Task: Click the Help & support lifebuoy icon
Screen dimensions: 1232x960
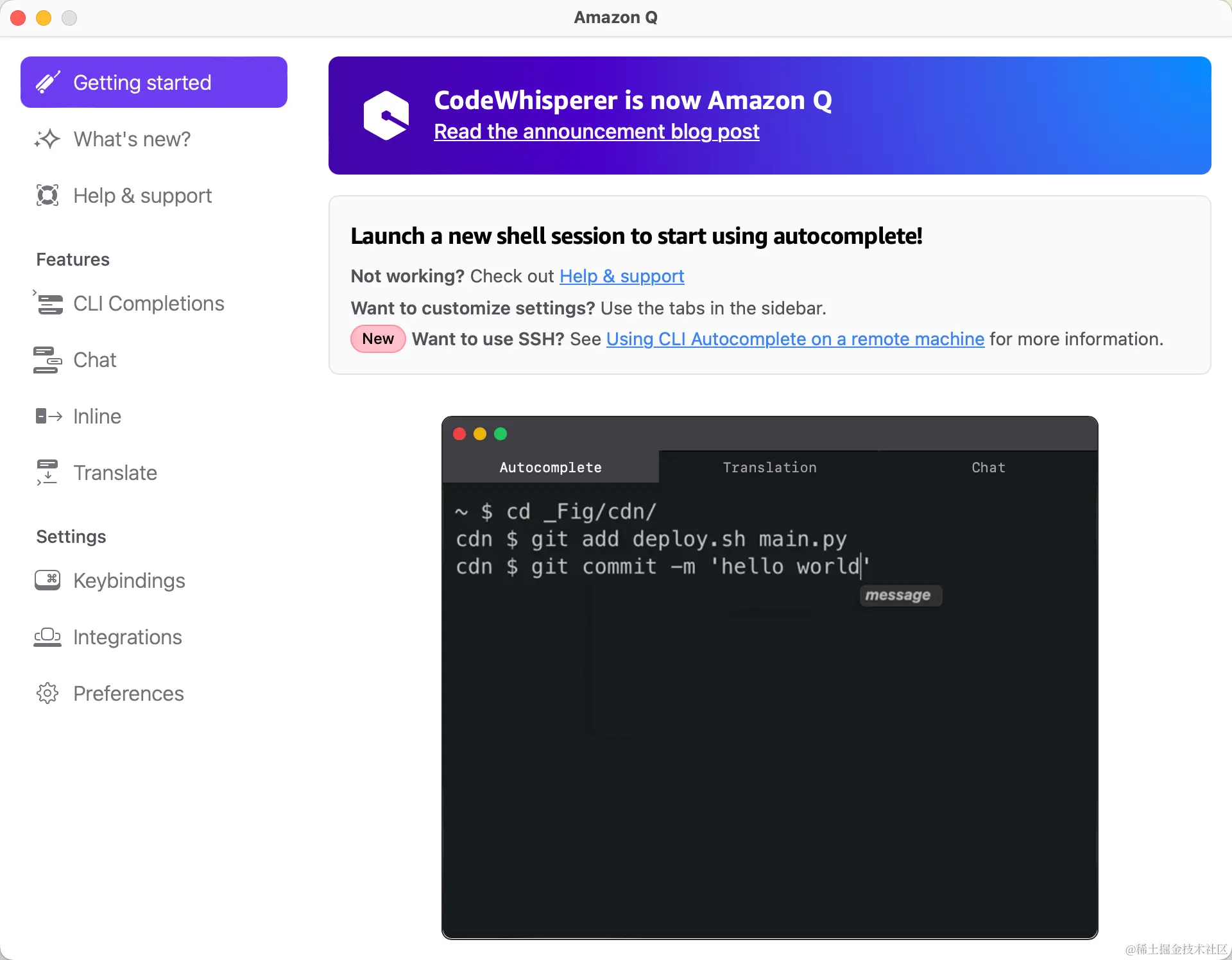Action: [x=47, y=195]
